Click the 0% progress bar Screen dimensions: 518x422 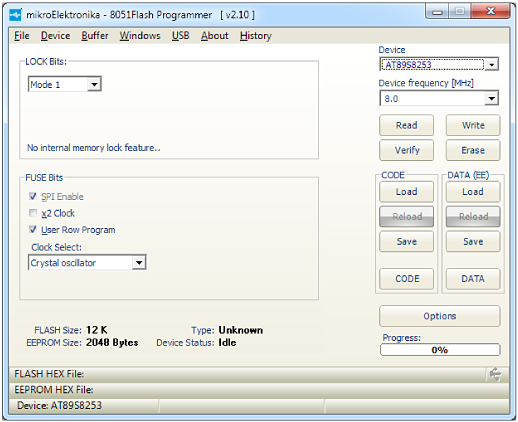pos(440,350)
